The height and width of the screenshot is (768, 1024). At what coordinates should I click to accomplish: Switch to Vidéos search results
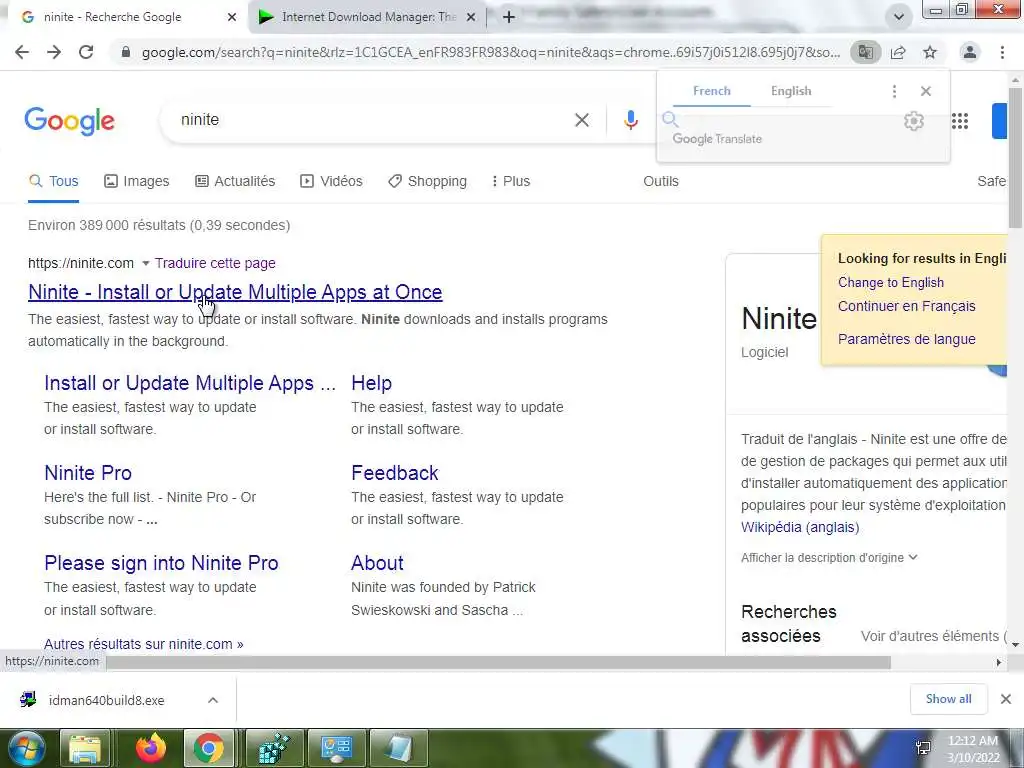coord(331,182)
